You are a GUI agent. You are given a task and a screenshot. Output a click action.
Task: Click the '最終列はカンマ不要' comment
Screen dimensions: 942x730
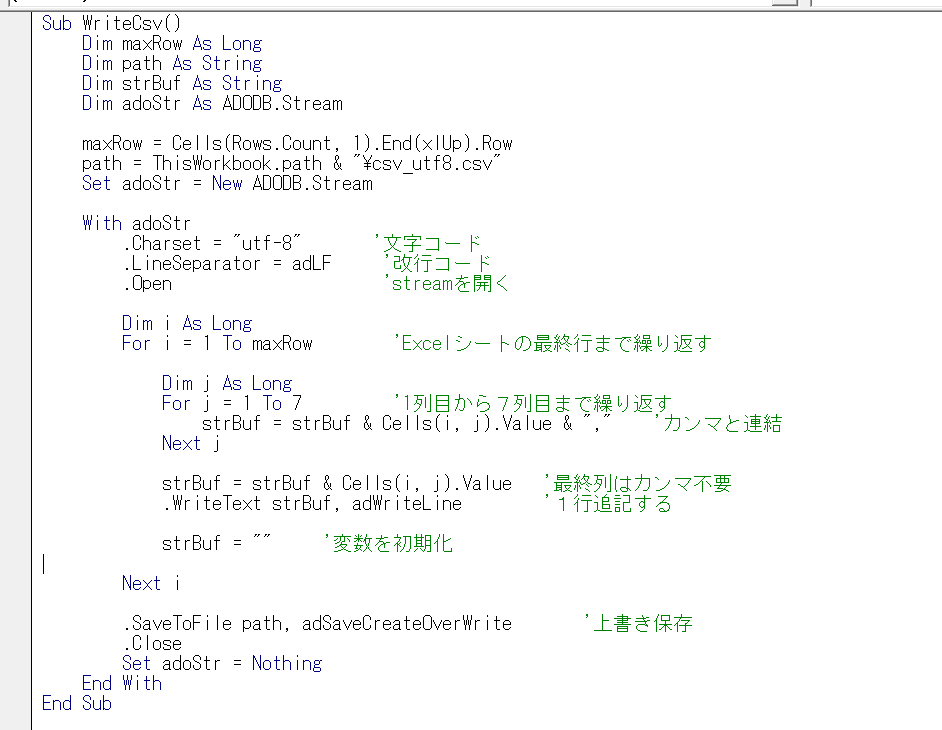click(x=638, y=484)
